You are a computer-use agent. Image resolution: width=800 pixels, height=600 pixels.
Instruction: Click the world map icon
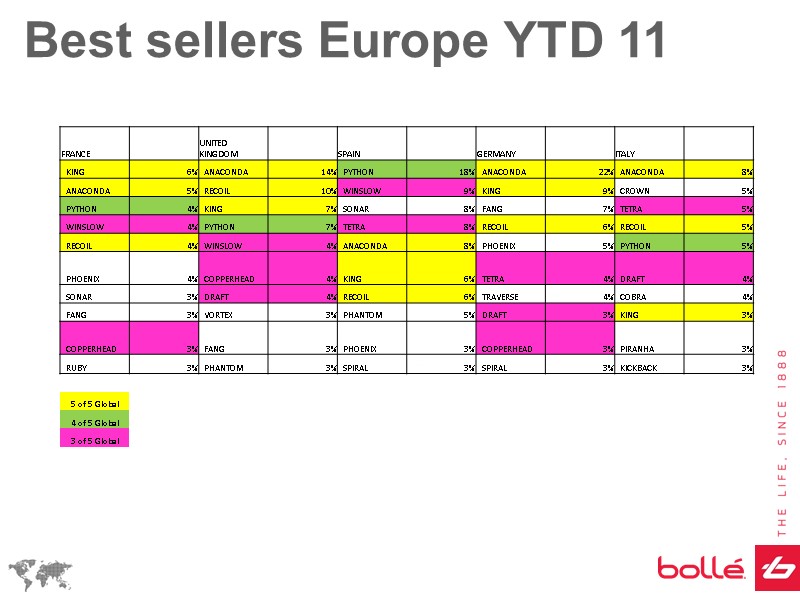(x=40, y=571)
